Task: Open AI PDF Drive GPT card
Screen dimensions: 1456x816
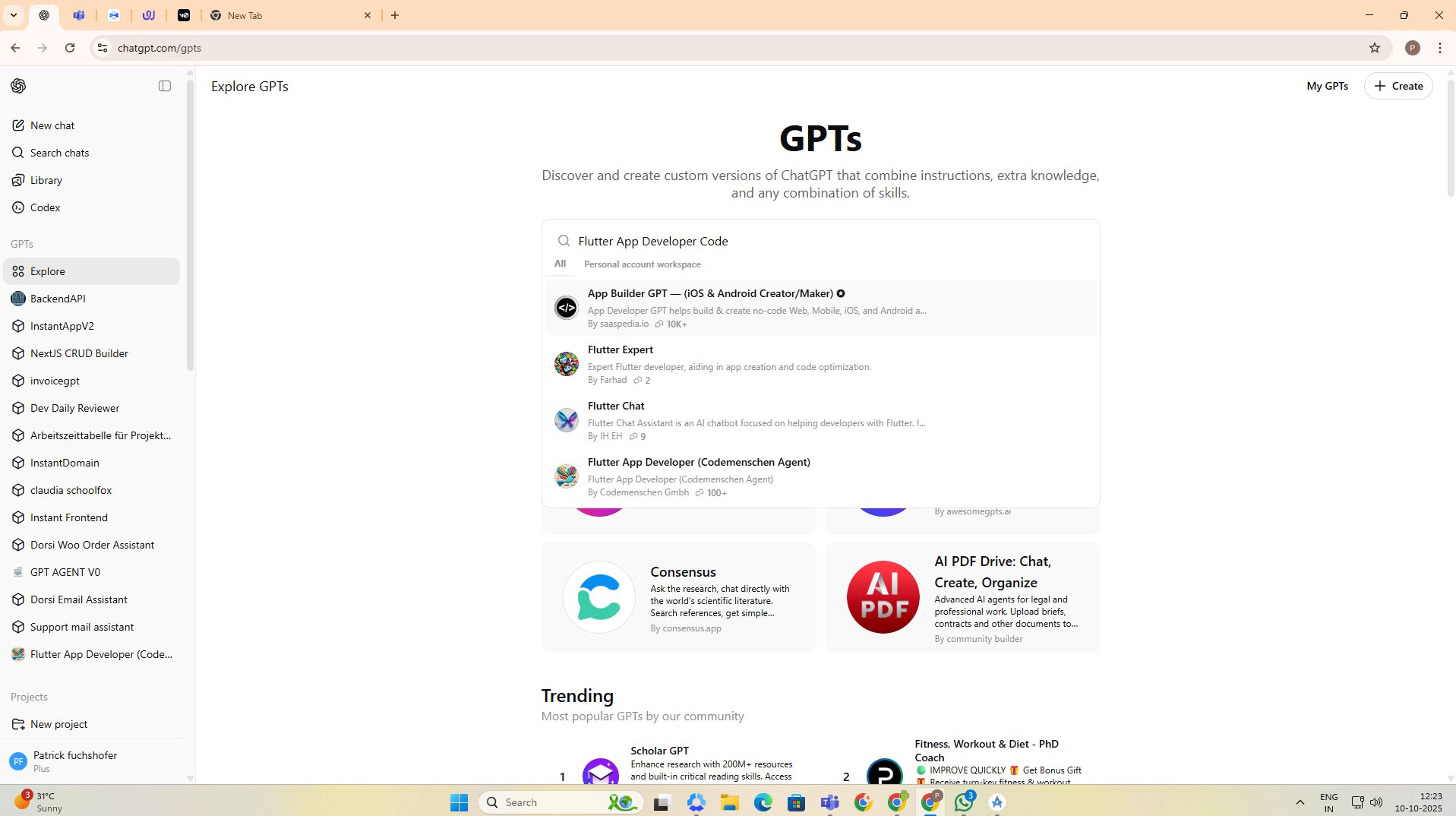Action: point(962,597)
